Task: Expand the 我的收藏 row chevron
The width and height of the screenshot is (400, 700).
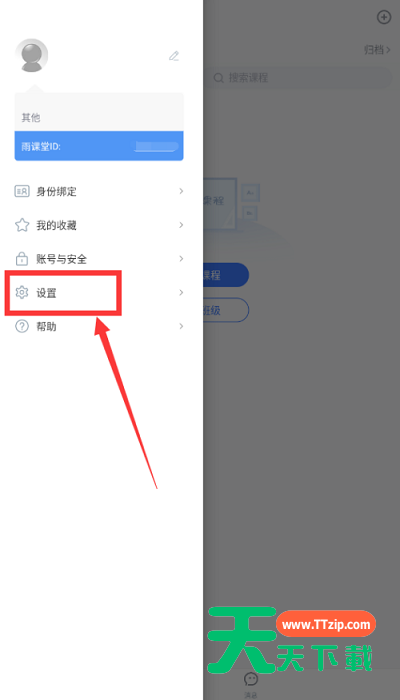Action: click(181, 225)
